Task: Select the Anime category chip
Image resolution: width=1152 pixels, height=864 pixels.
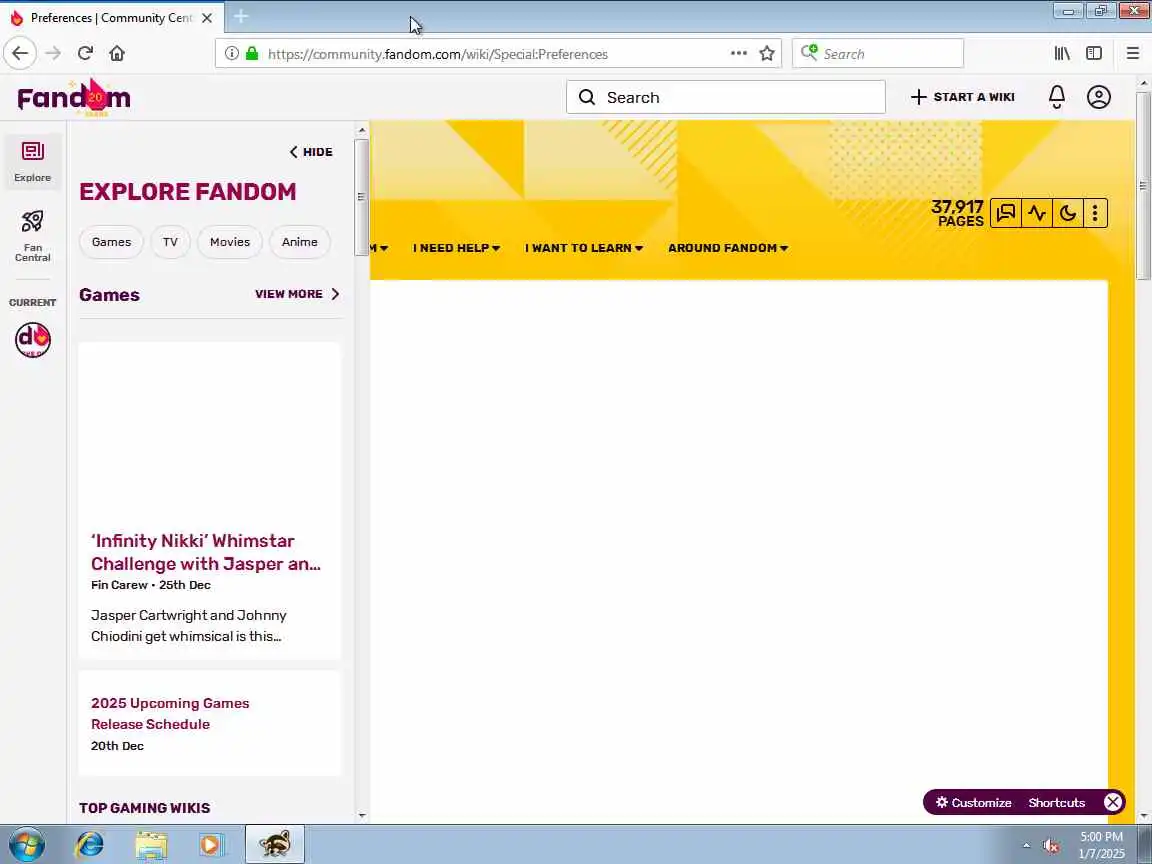Action: [x=300, y=242]
